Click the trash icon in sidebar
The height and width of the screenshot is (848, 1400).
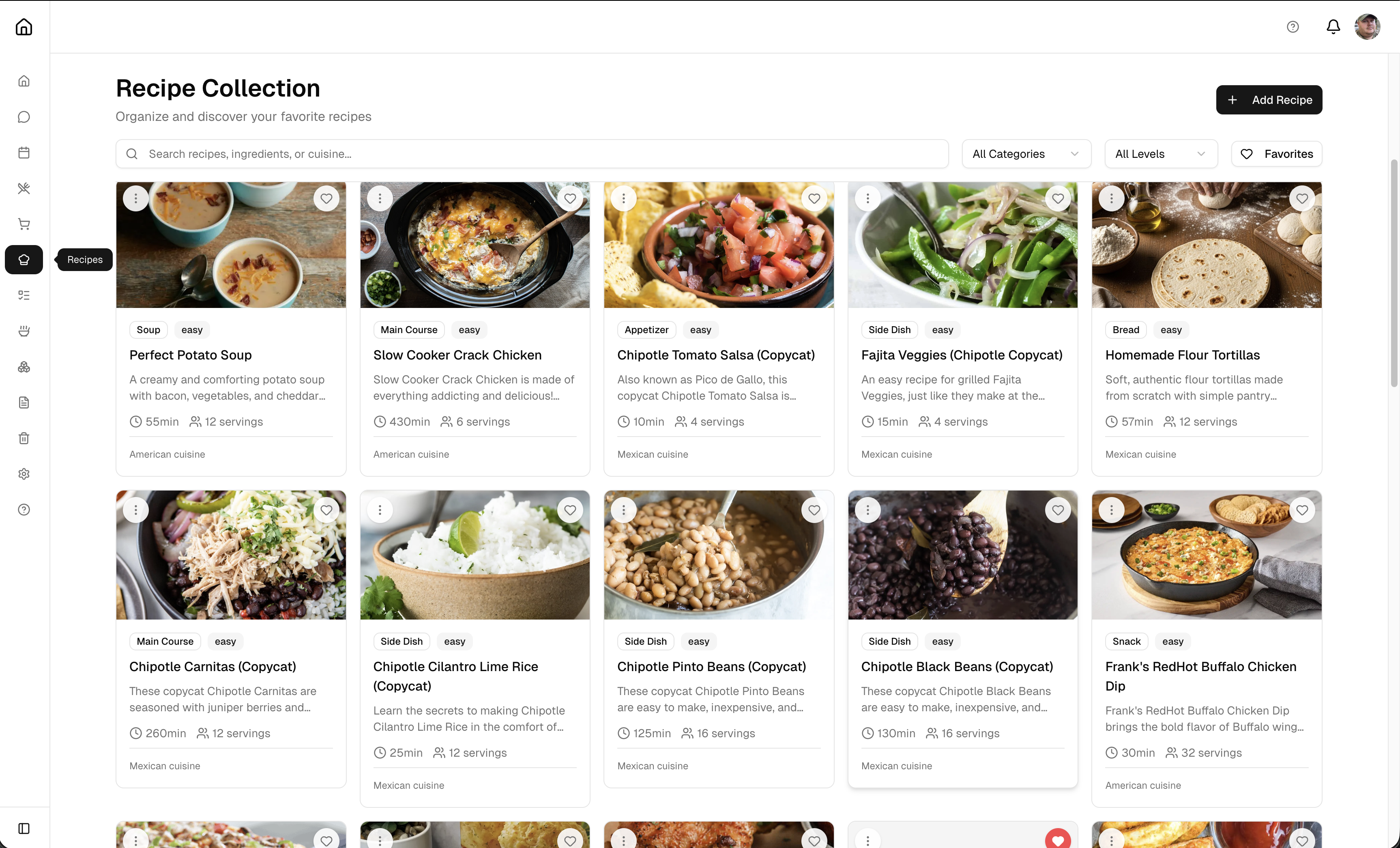[24, 438]
